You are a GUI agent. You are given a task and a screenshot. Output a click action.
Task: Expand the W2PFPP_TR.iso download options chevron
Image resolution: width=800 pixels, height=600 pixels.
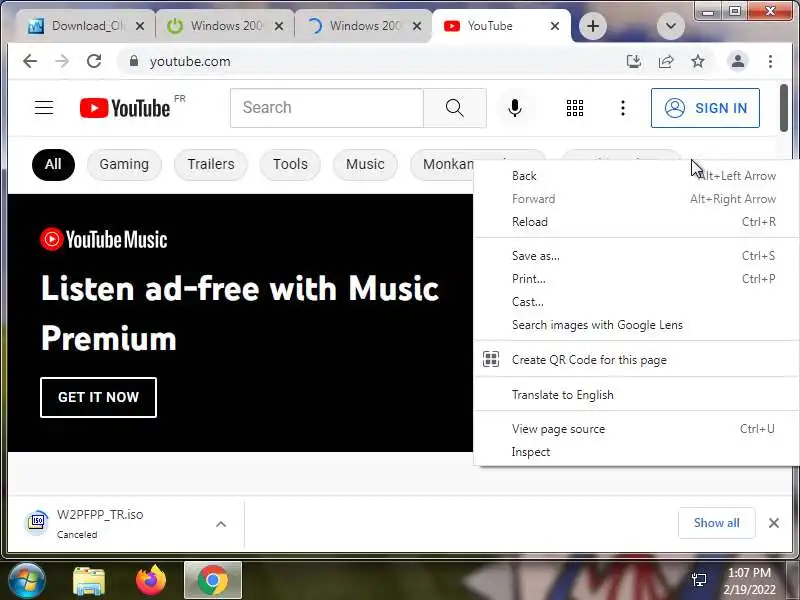221,524
